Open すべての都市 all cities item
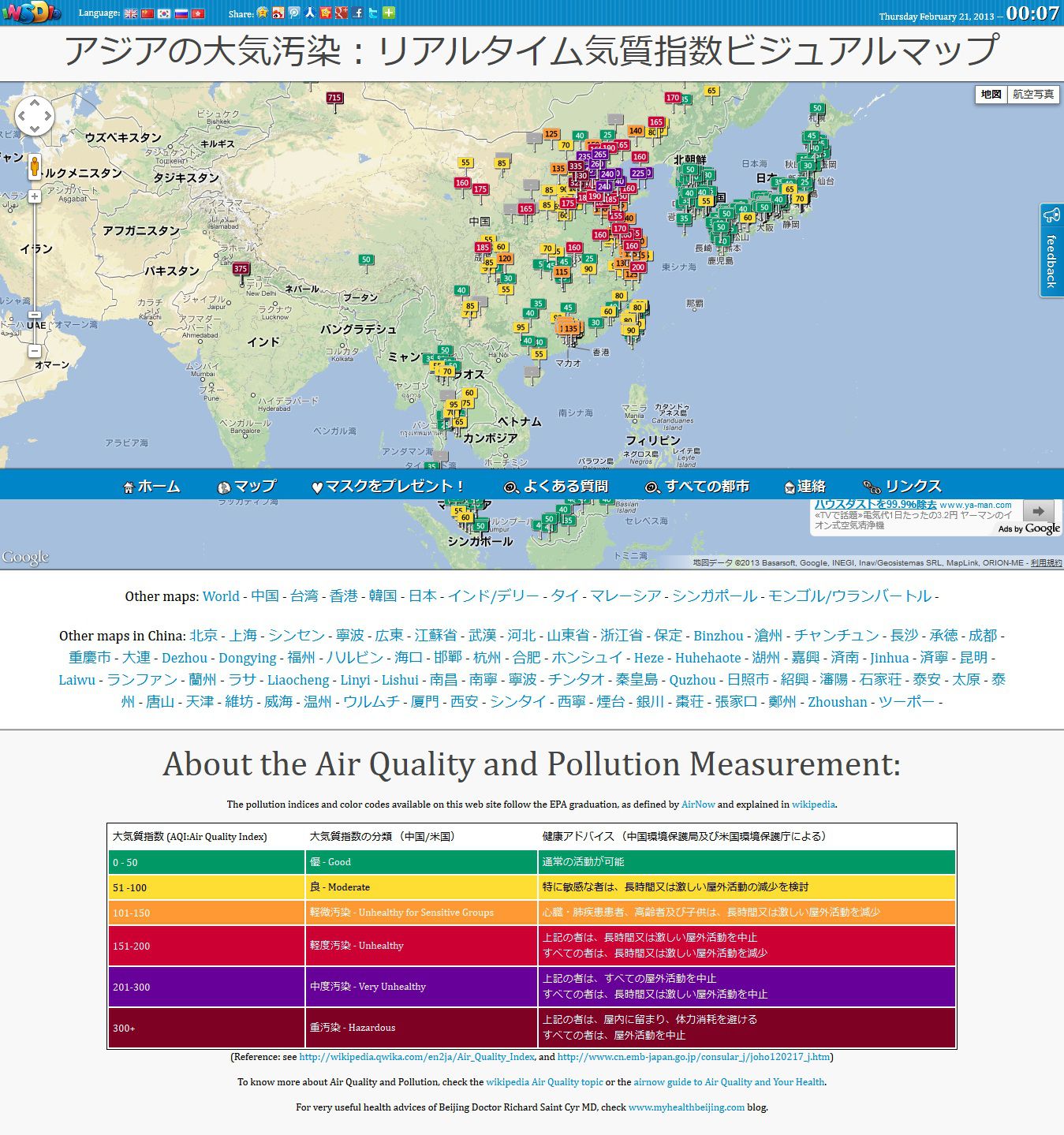Image resolution: width=1064 pixels, height=1135 pixels. (x=697, y=487)
